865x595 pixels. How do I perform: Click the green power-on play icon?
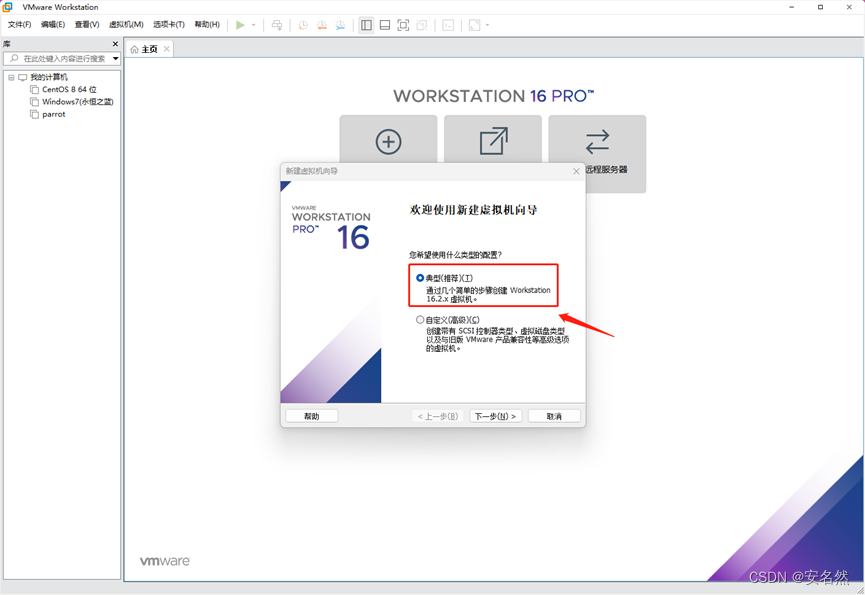click(240, 25)
